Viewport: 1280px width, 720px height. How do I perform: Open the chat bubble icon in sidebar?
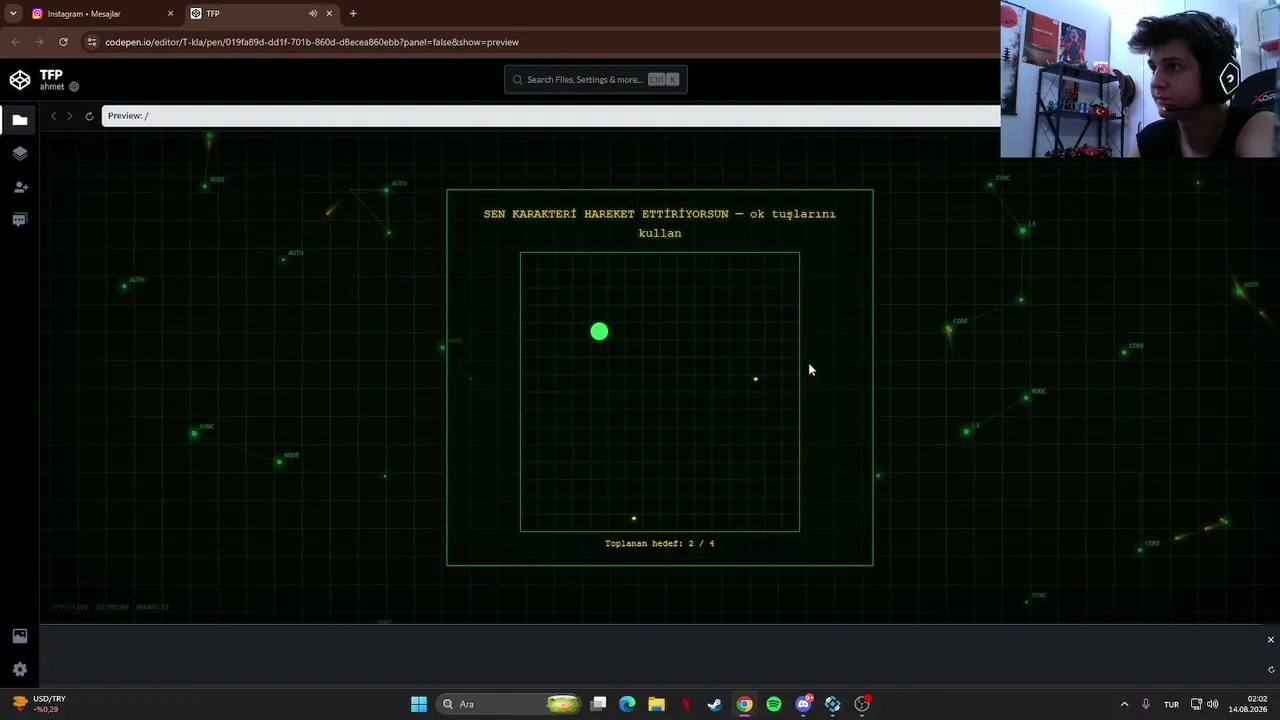pos(19,220)
